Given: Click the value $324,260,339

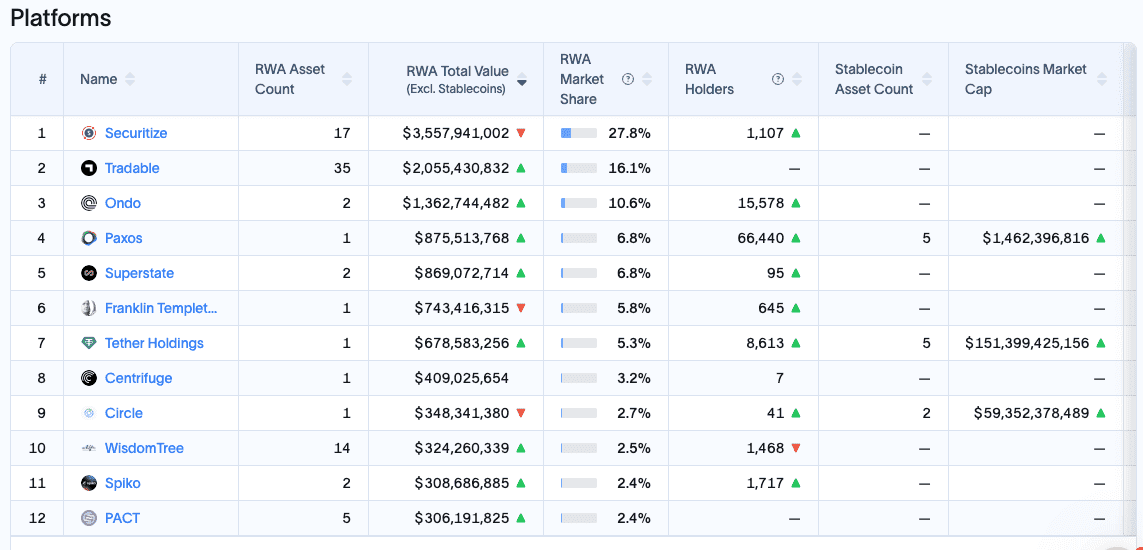Looking at the screenshot, I should pyautogui.click(x=462, y=448).
